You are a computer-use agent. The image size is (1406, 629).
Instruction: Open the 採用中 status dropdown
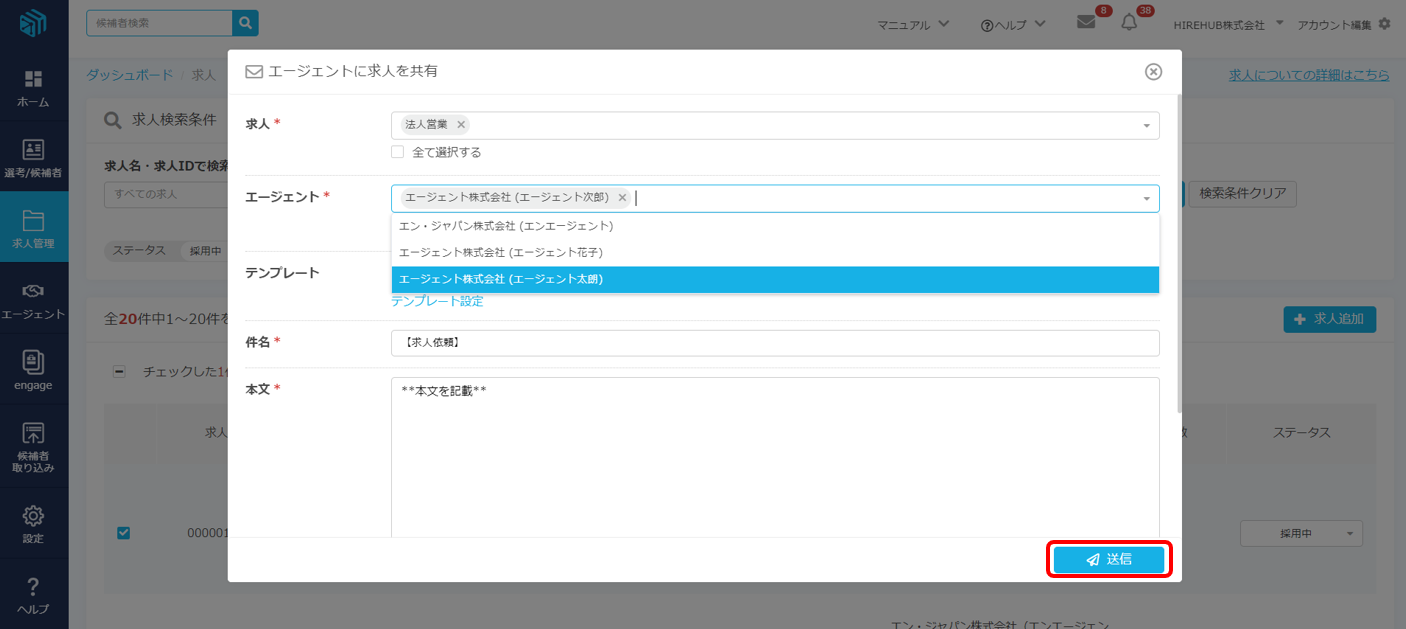click(x=1301, y=534)
